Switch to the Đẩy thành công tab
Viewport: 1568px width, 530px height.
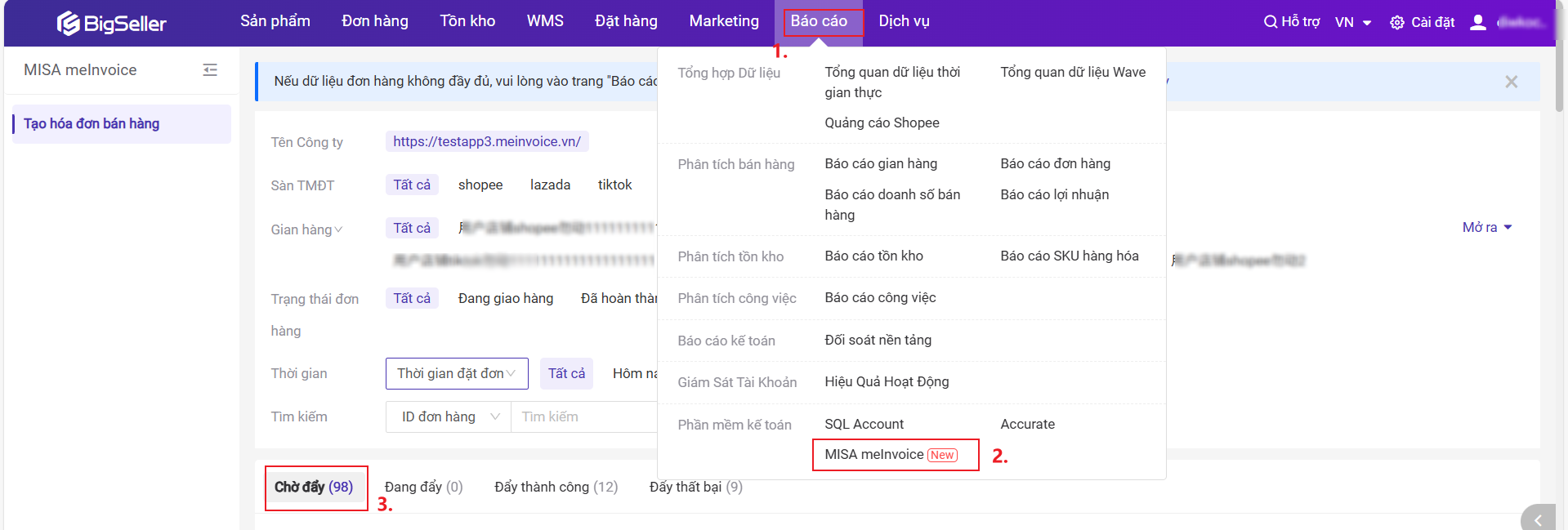(x=556, y=488)
